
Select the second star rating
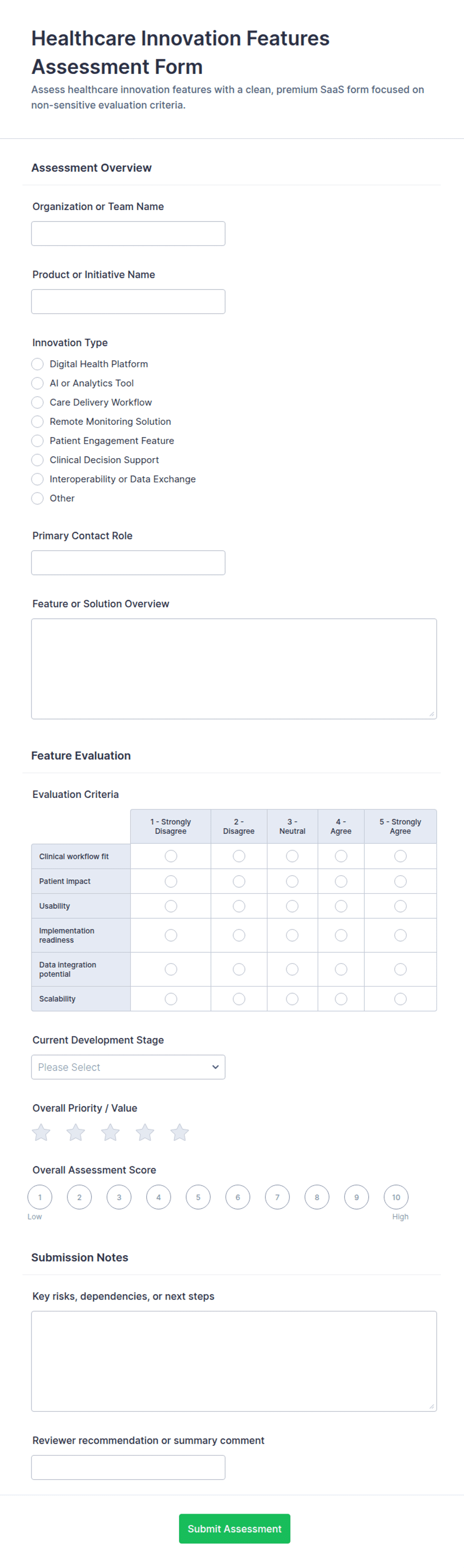tap(75, 1132)
